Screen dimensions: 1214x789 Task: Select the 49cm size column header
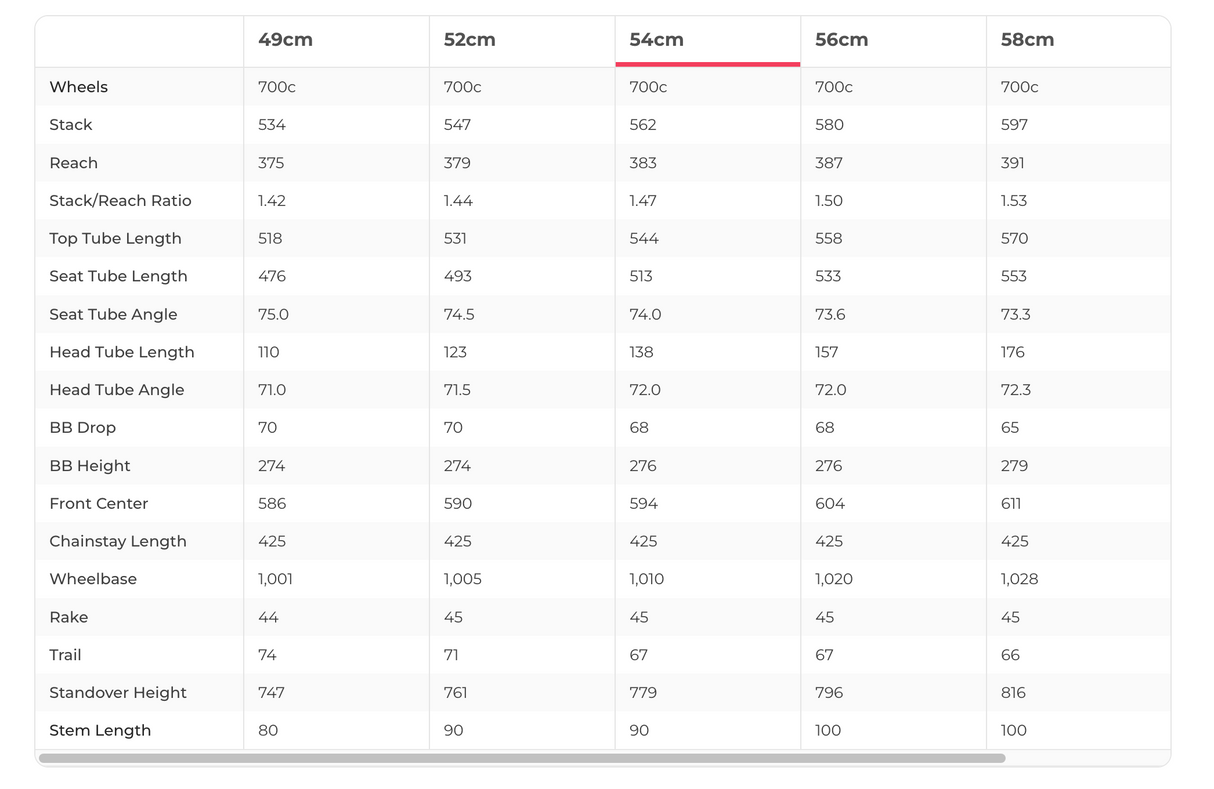coord(285,40)
